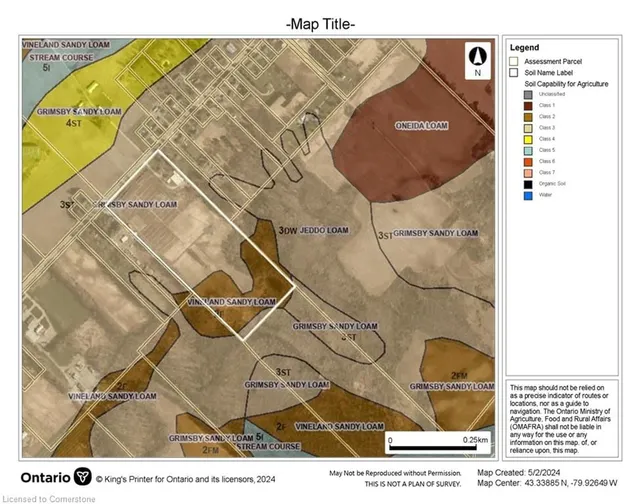The image size is (640, 504).
Task: Click the Licensed to Cornerstone watermark
Action: click(52, 497)
